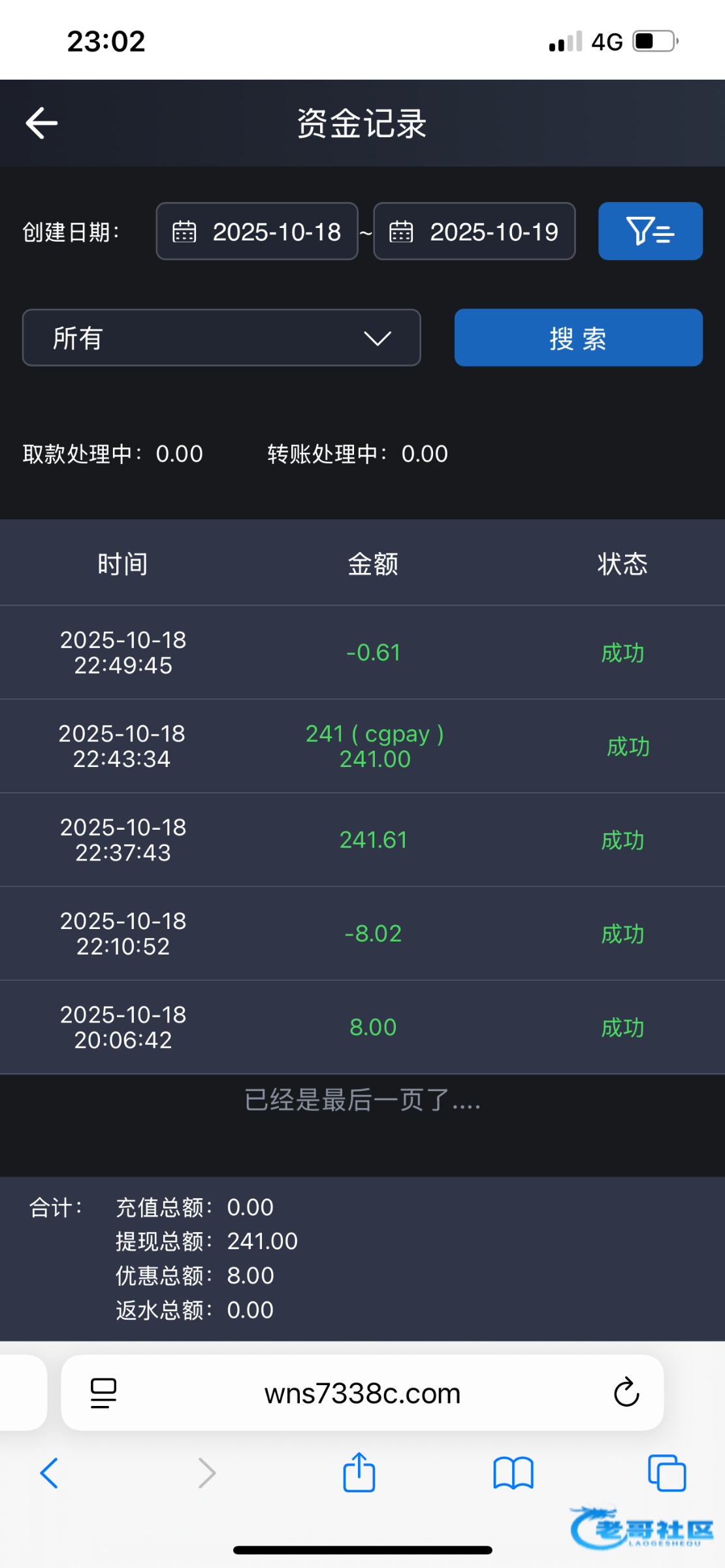This screenshot has height=1568, width=725.
Task: Tap the 金额 column header
Action: coord(373,564)
